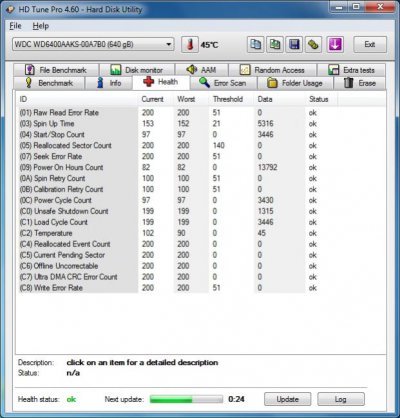Click the Worst column header

coord(191,99)
